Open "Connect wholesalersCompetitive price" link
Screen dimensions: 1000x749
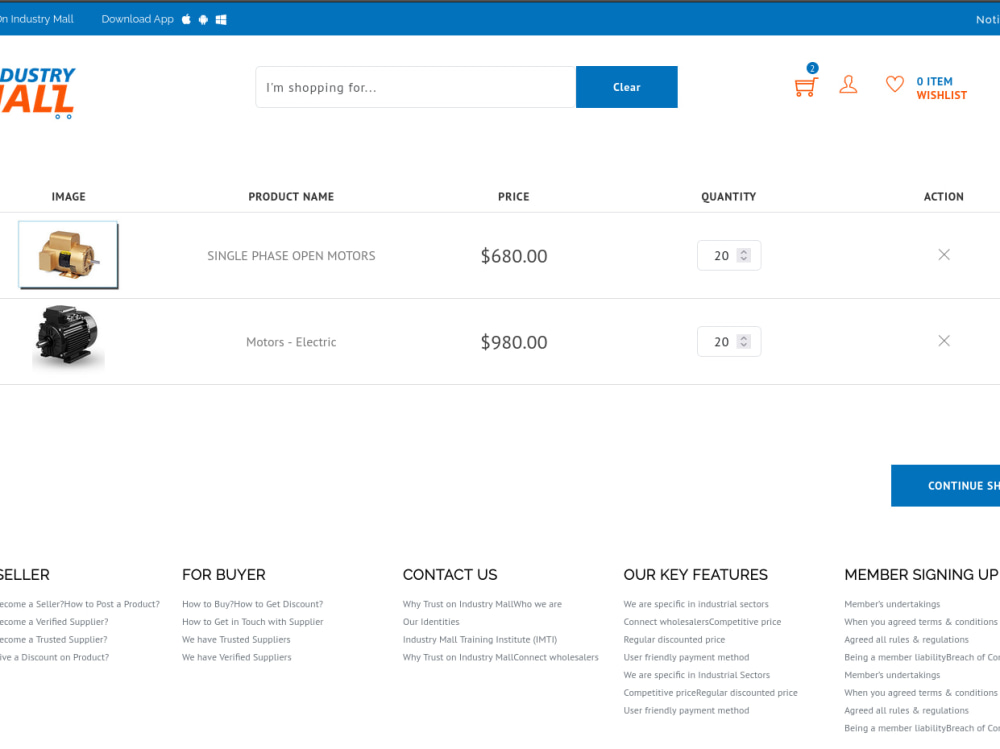pyautogui.click(x=702, y=621)
